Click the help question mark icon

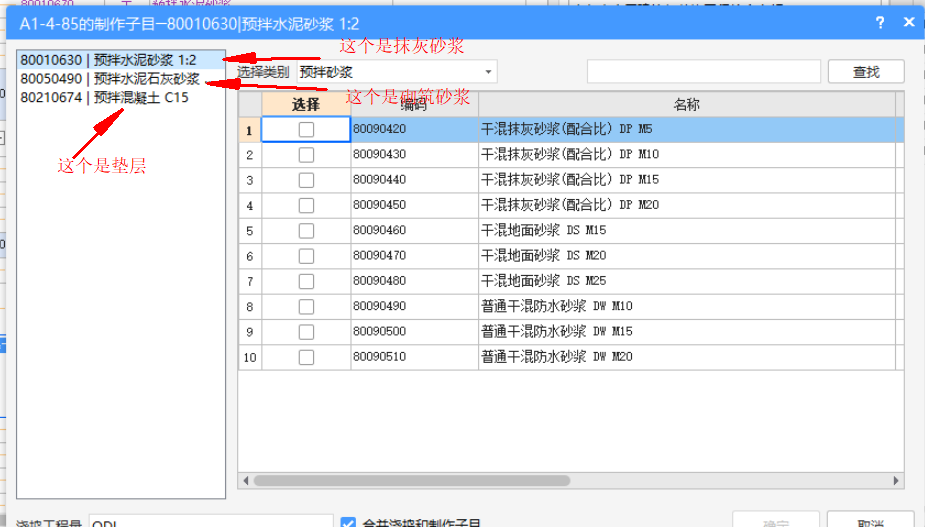[x=880, y=22]
